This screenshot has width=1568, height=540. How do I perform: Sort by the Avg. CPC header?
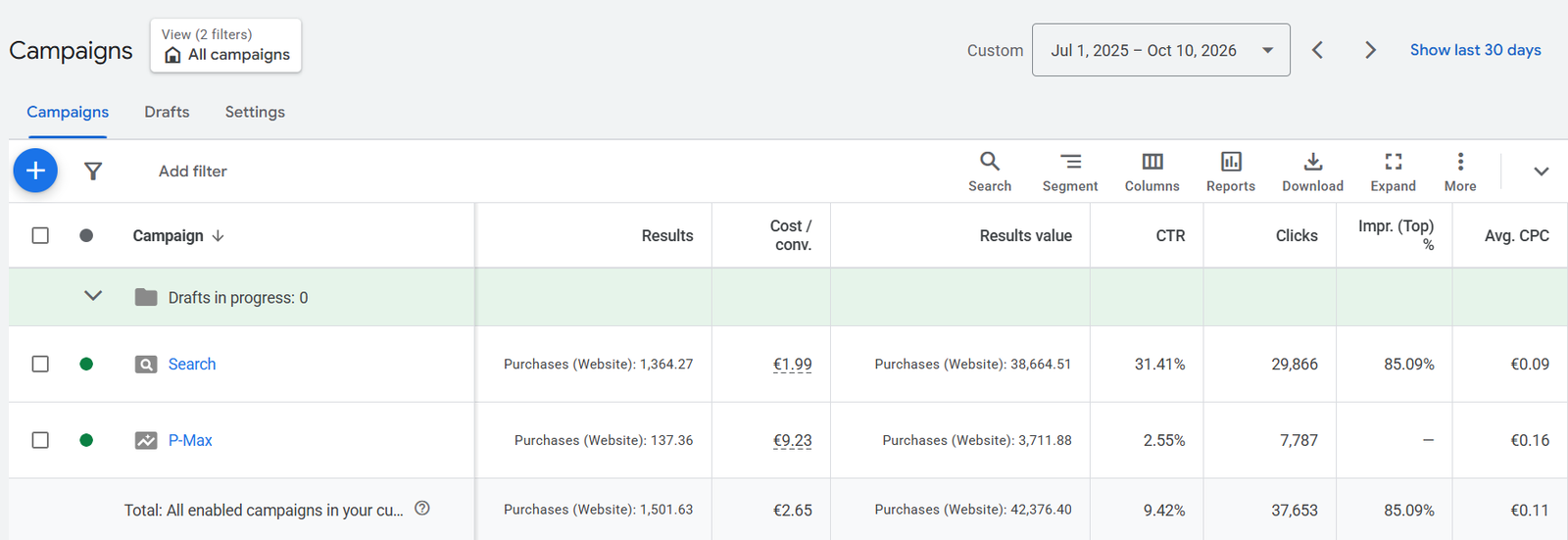pos(1516,236)
